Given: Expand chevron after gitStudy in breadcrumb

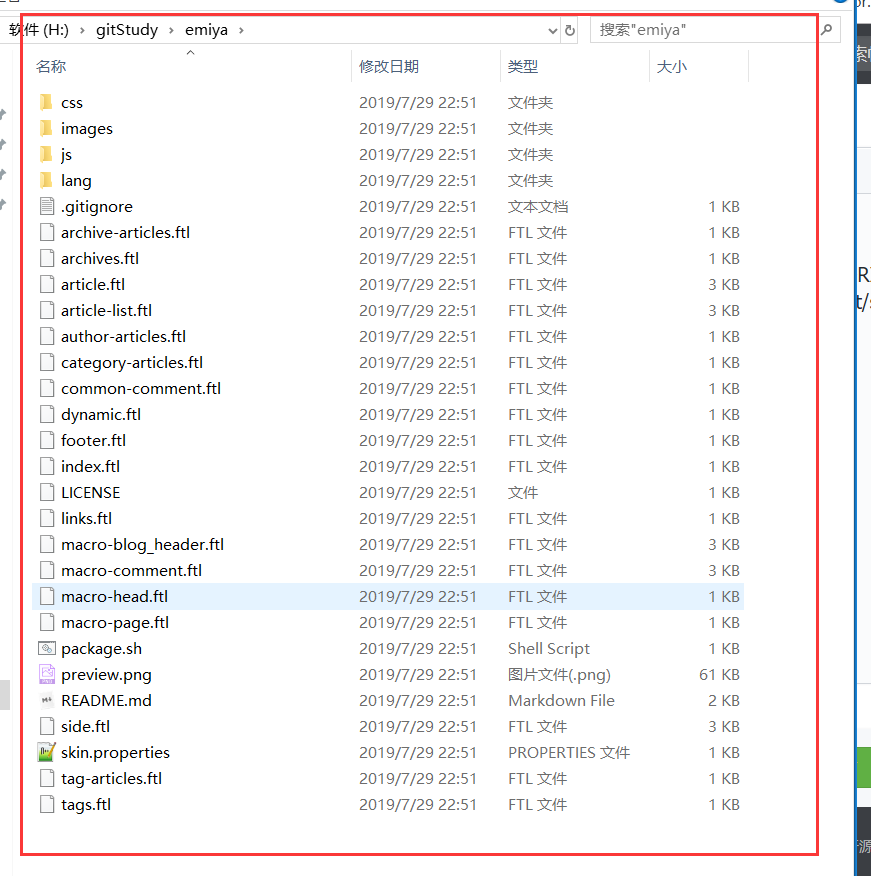Looking at the screenshot, I should (172, 30).
